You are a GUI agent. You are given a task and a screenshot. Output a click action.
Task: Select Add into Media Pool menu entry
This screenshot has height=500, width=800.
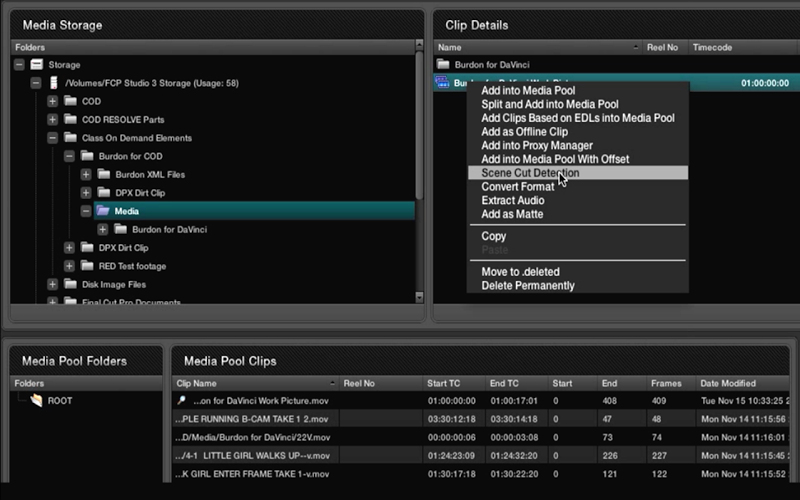(x=529, y=90)
